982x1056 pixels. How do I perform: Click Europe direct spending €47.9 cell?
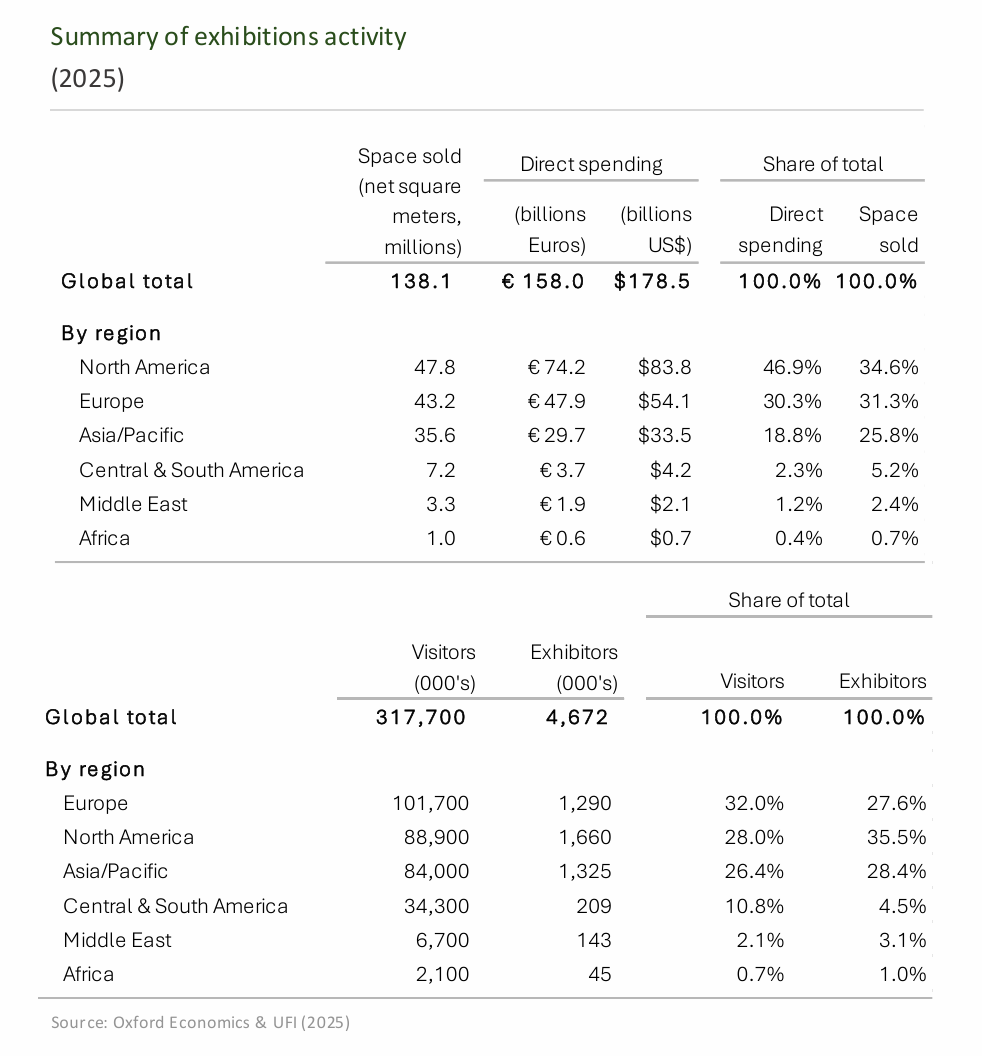coord(556,401)
